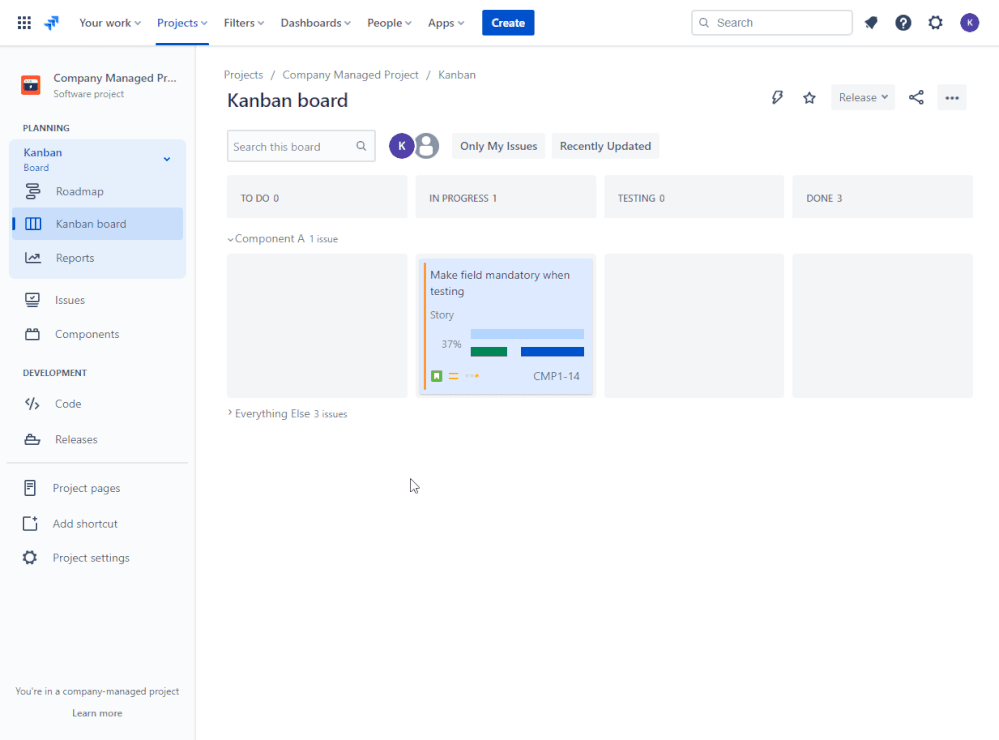Expand the Kanban Board switcher chevron

[167, 159]
